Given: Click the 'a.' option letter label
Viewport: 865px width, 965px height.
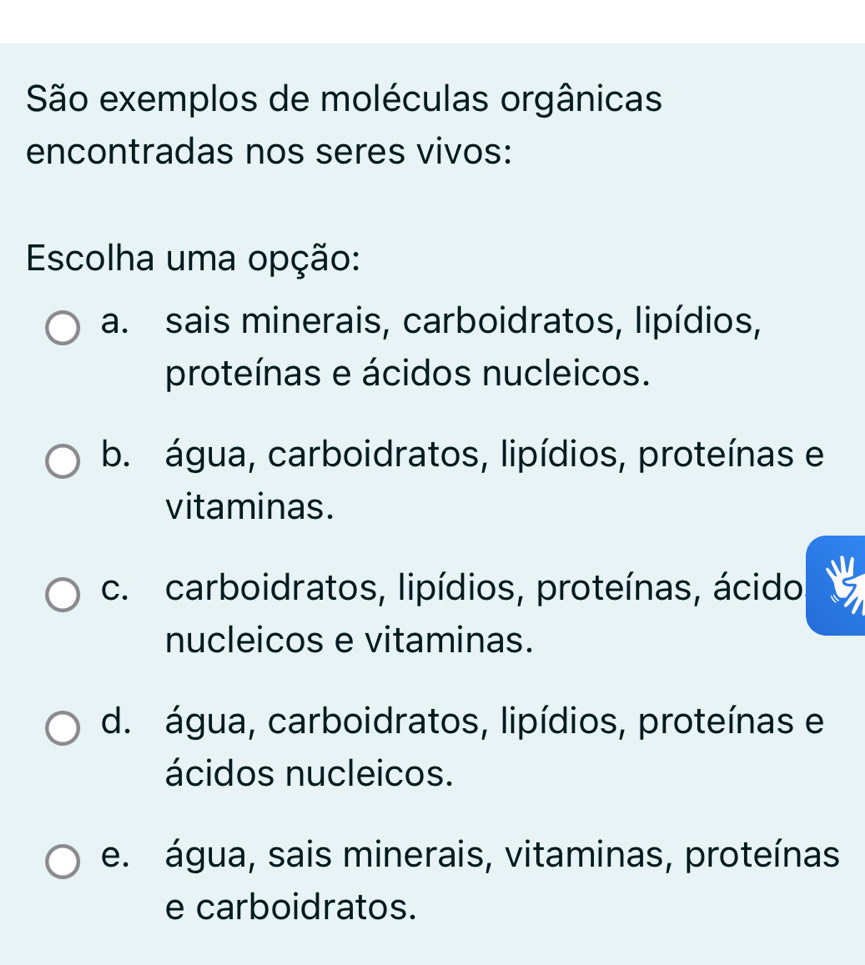Looking at the screenshot, I should 116,322.
